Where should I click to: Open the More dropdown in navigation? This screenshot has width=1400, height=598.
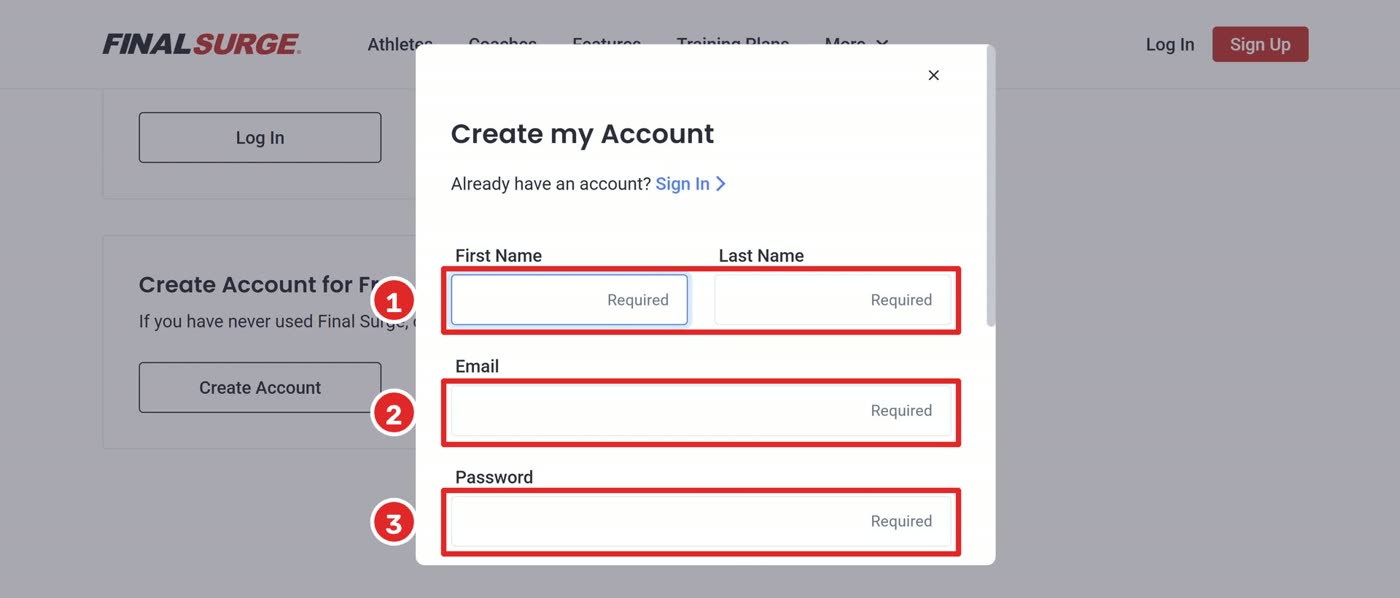pos(857,43)
